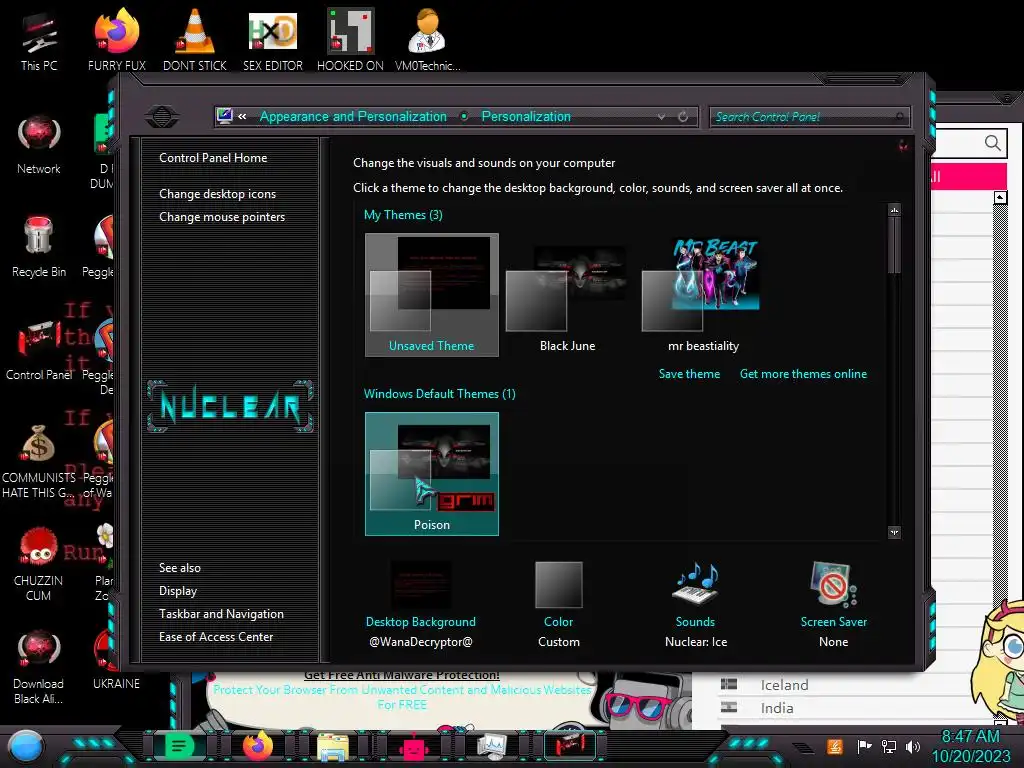1024x768 pixels.
Task: Open the pink robot app on taskbar
Action: (x=413, y=746)
